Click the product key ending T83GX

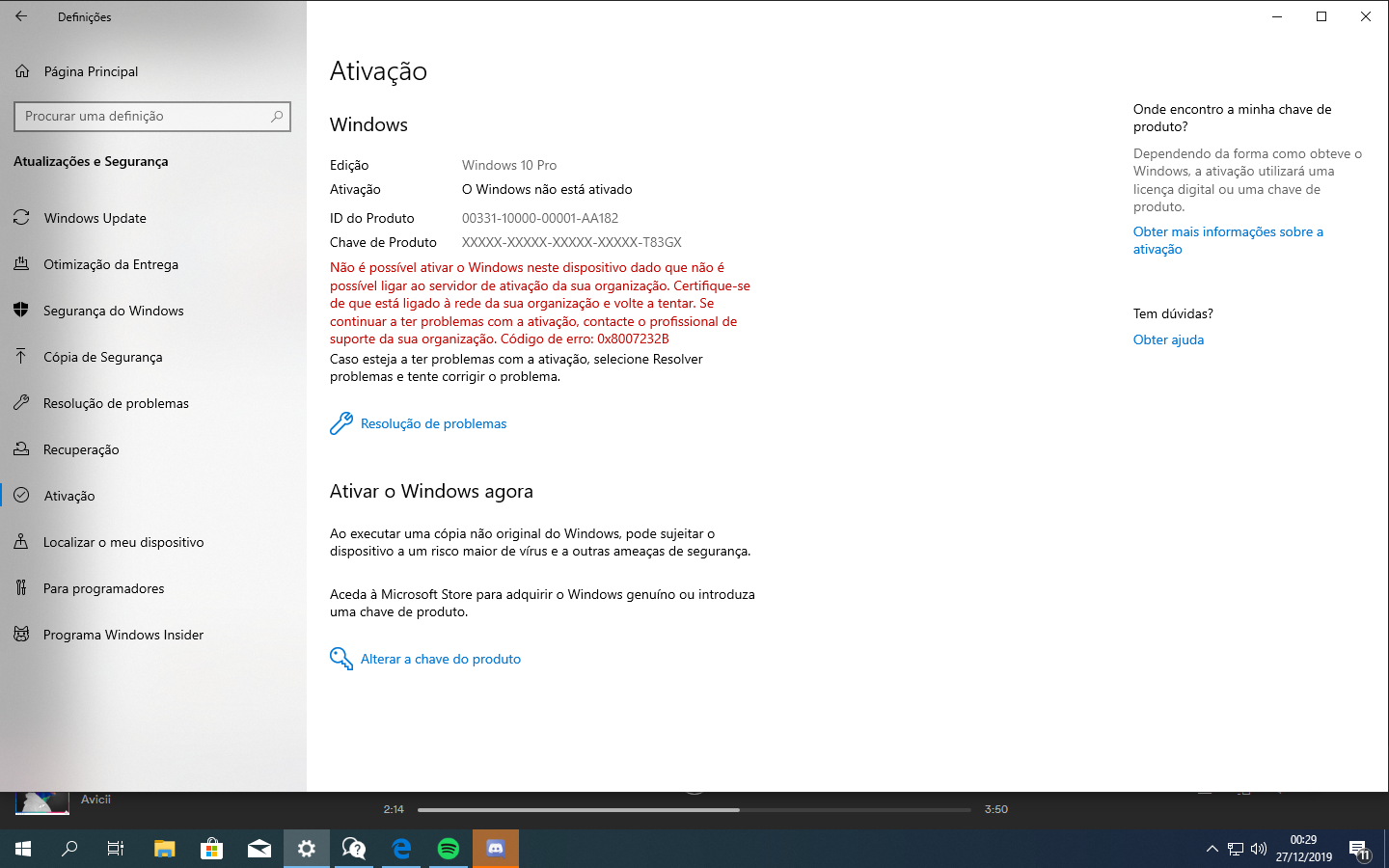572,242
